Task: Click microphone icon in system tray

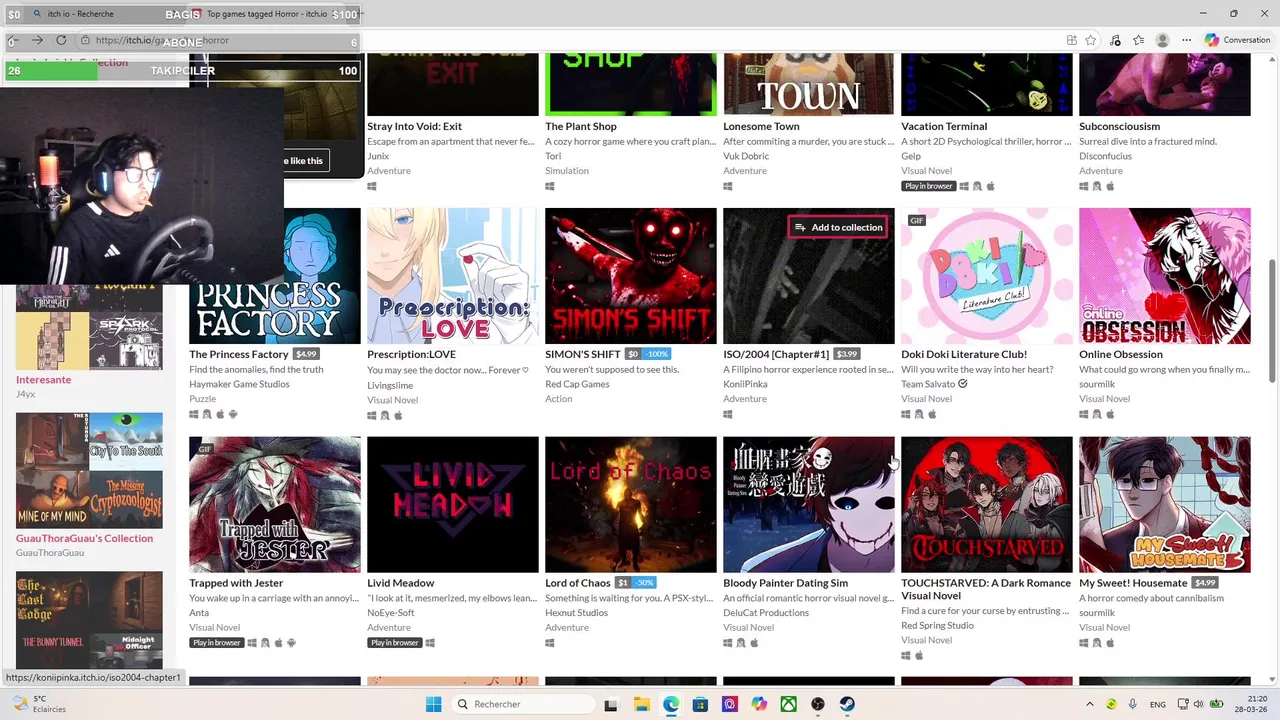Action: tap(1132, 704)
